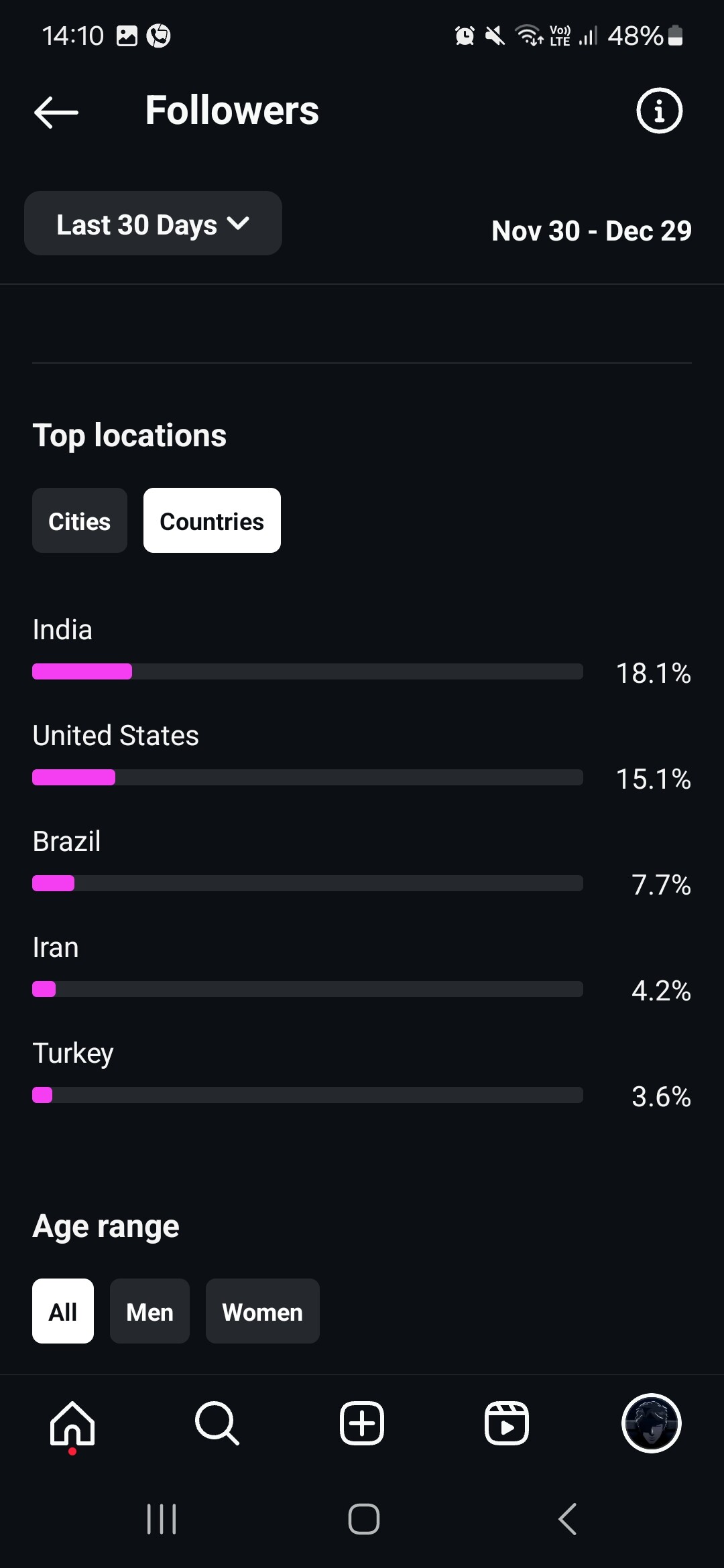
Task: Filter age range by Men
Action: 149,1311
